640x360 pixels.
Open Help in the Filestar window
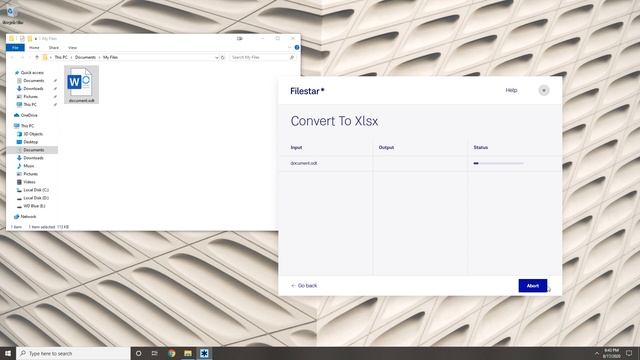coord(511,90)
